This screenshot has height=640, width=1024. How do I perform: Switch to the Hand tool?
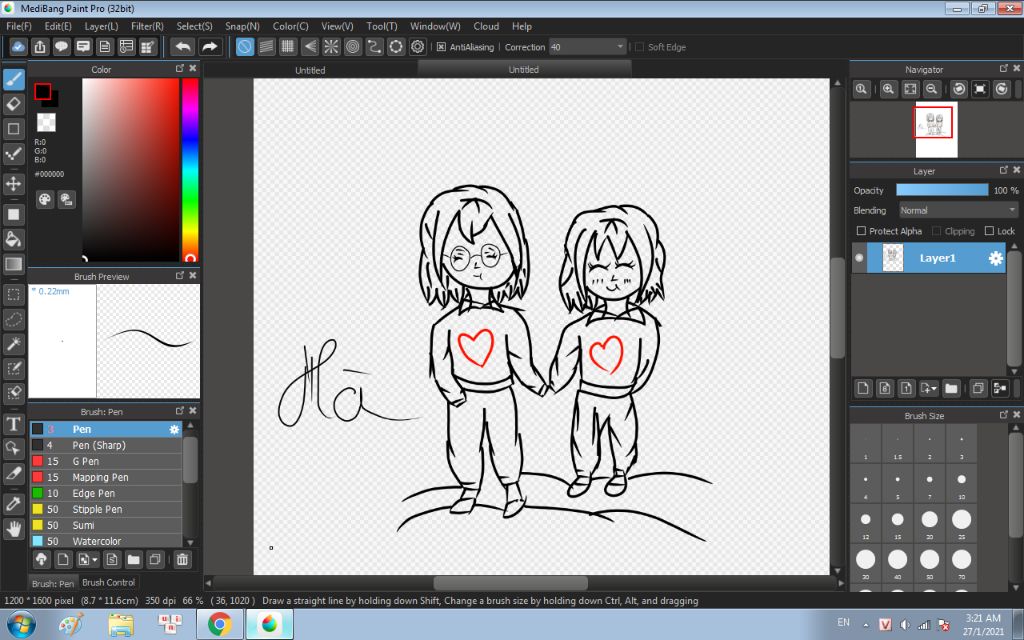[14, 528]
